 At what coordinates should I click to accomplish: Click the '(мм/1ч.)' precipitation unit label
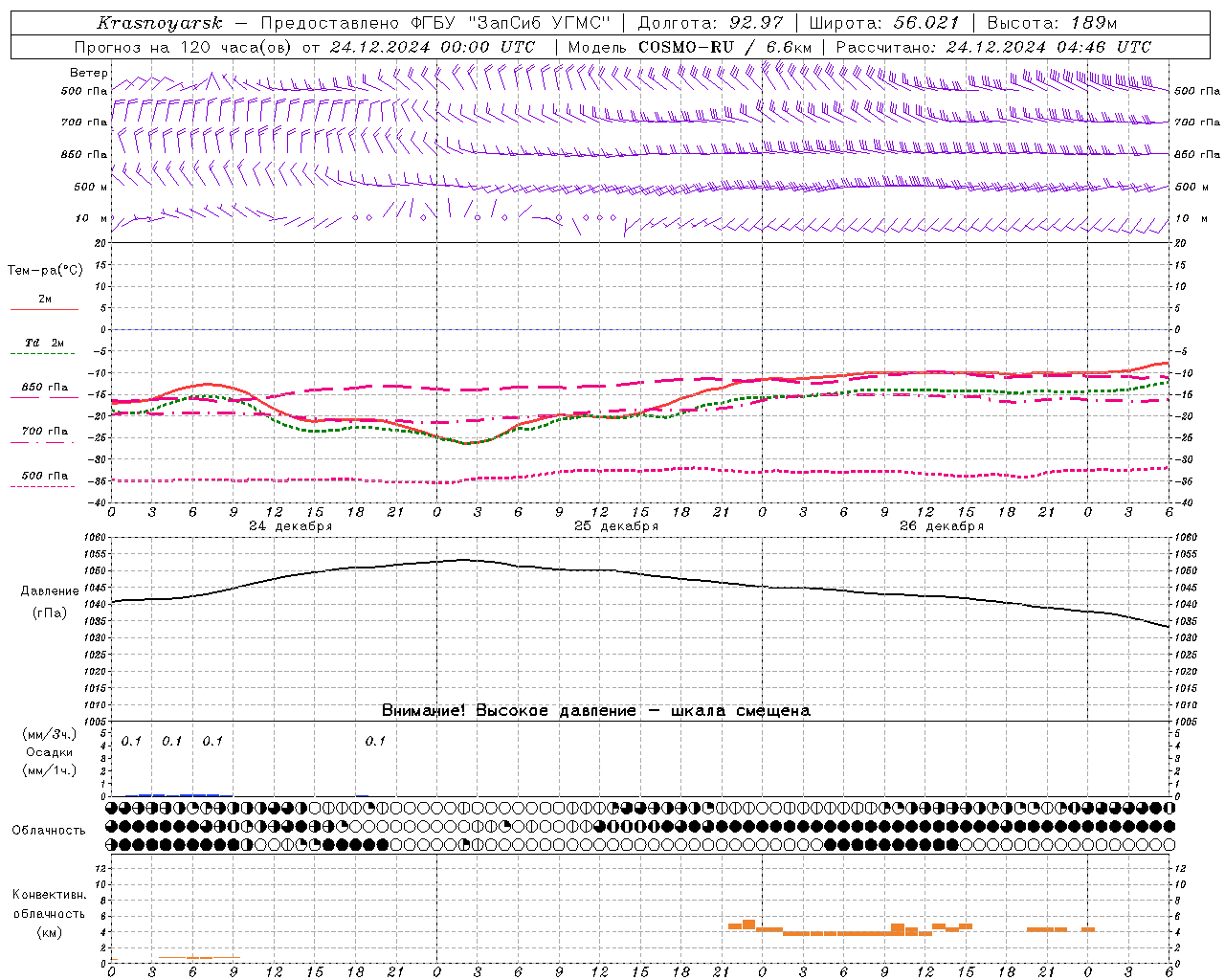click(50, 770)
